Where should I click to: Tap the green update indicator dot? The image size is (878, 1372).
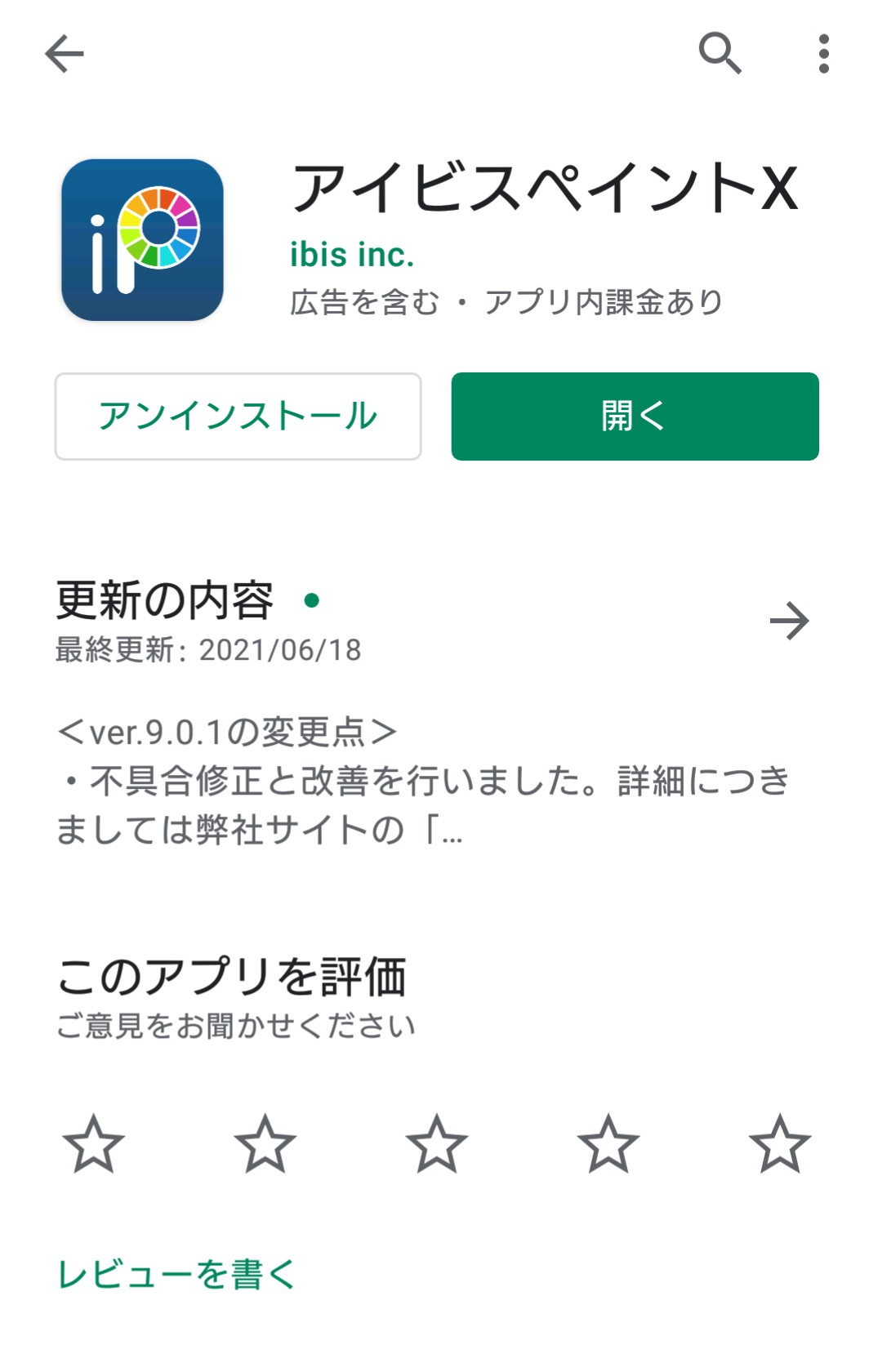click(x=311, y=601)
